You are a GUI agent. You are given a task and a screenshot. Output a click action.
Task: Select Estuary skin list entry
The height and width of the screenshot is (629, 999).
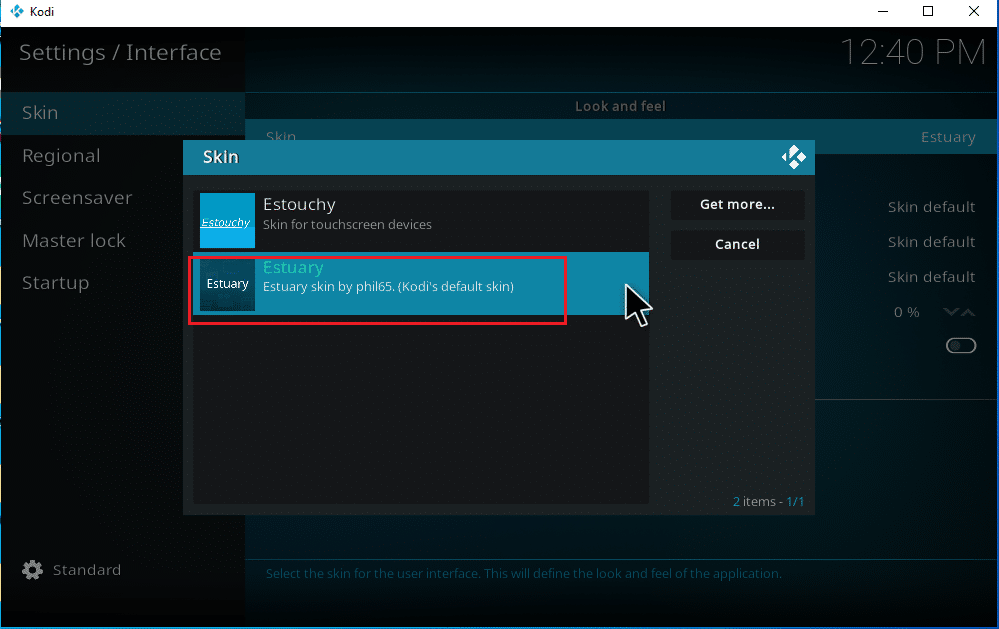[x=420, y=284]
